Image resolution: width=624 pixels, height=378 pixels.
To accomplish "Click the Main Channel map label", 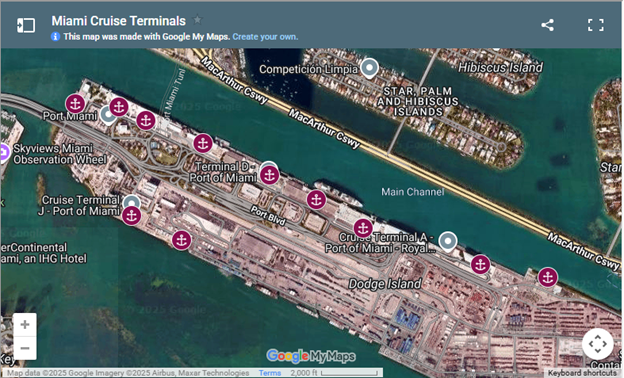I will [413, 192].
